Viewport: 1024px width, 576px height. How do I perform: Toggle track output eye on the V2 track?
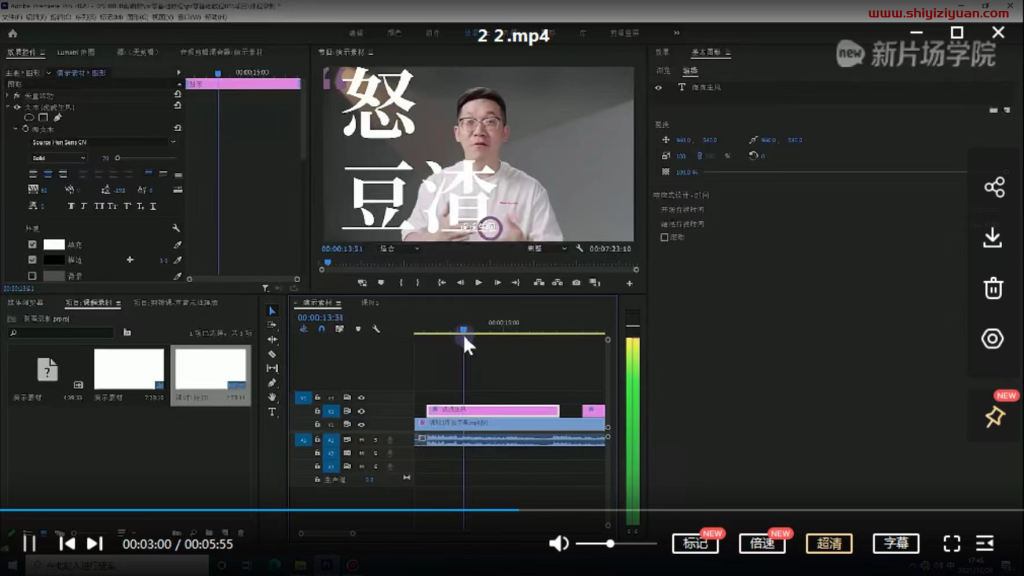[361, 412]
